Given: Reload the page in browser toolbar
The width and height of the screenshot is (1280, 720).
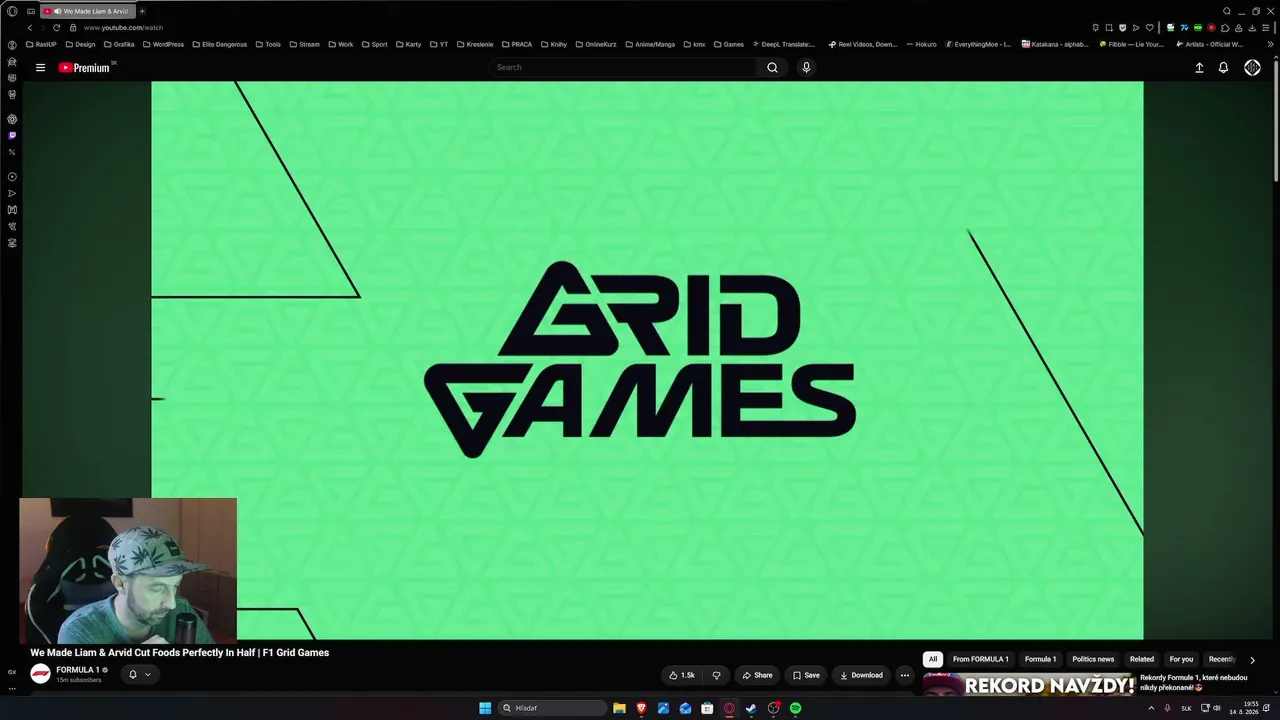Looking at the screenshot, I should click(x=56, y=28).
